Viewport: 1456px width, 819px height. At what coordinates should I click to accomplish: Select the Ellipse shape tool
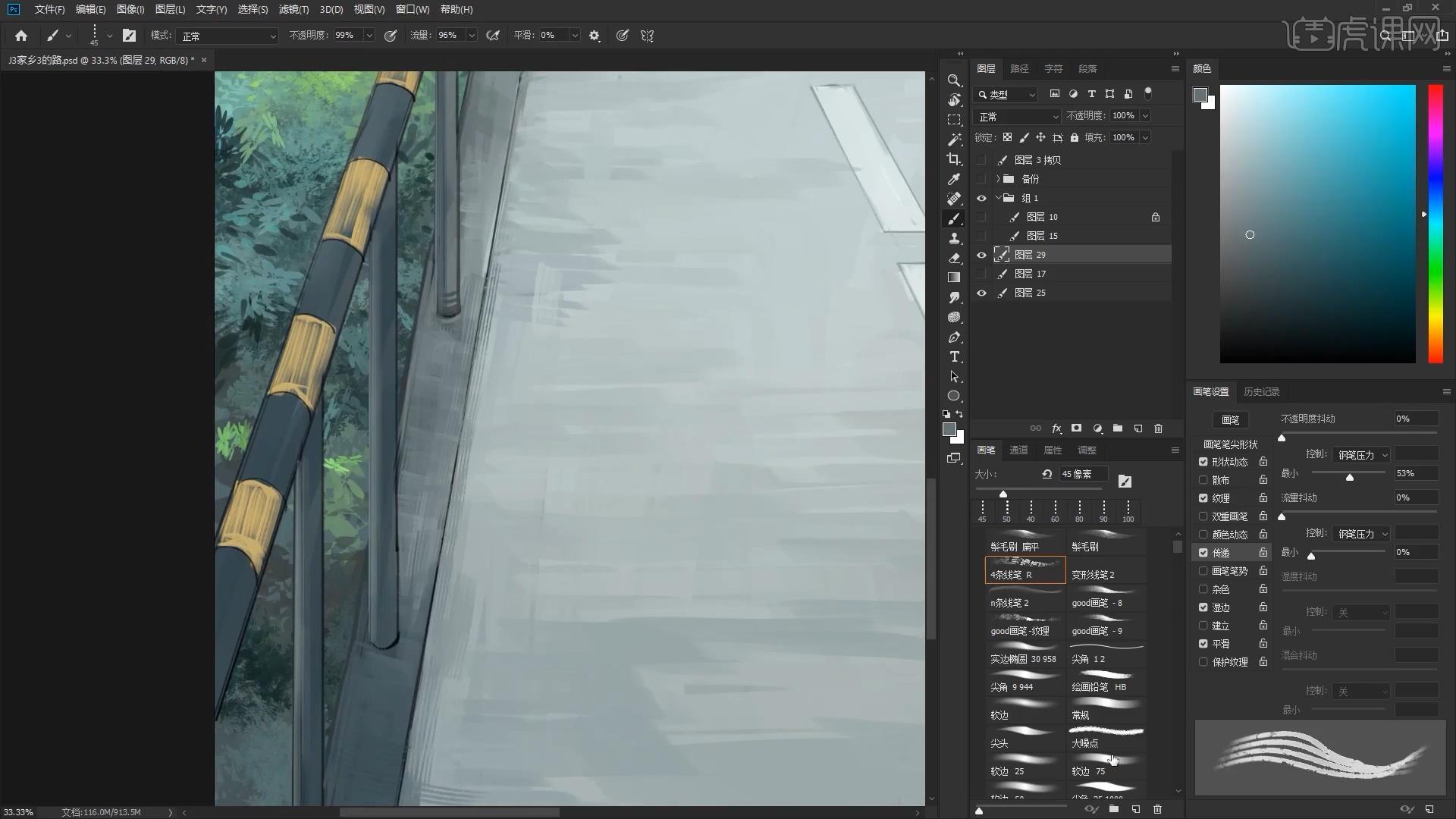coord(954,396)
